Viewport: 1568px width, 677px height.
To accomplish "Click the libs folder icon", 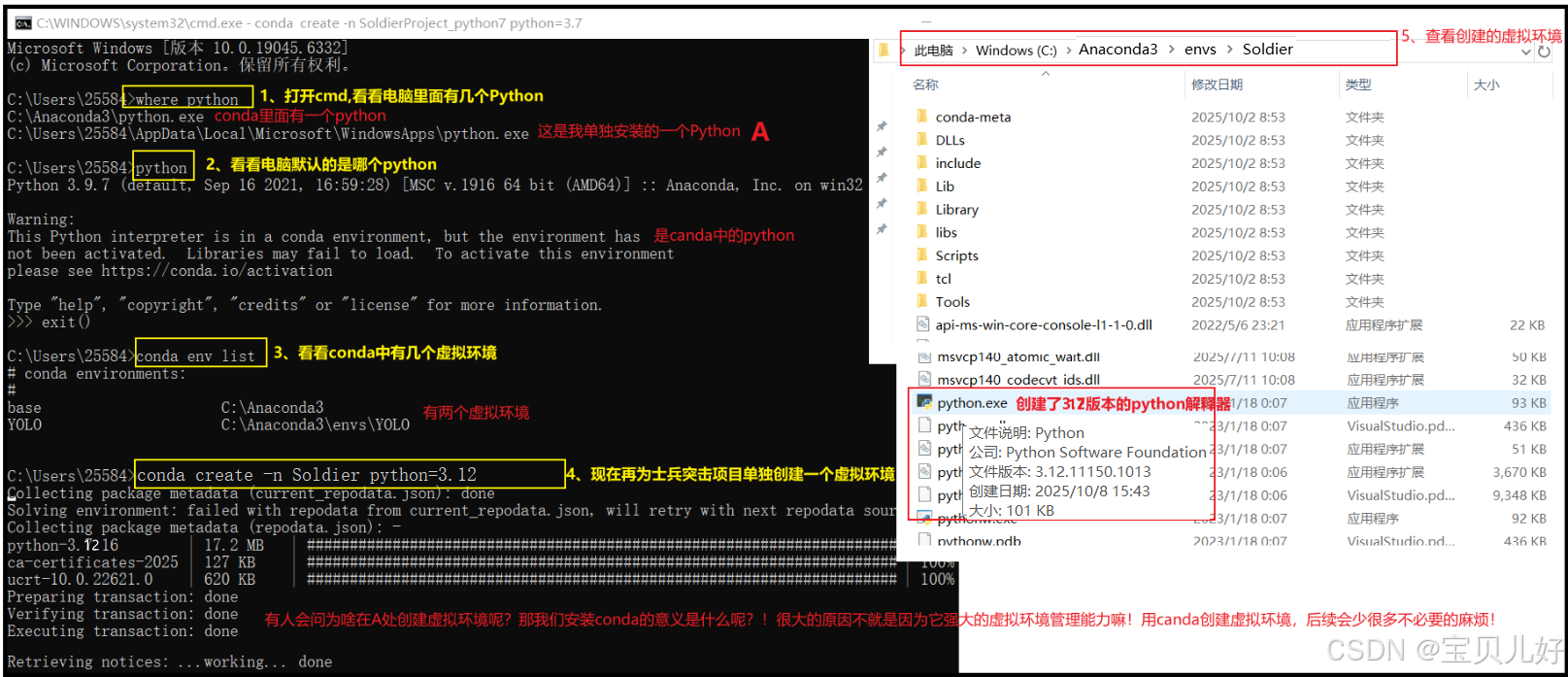I will click(x=922, y=232).
